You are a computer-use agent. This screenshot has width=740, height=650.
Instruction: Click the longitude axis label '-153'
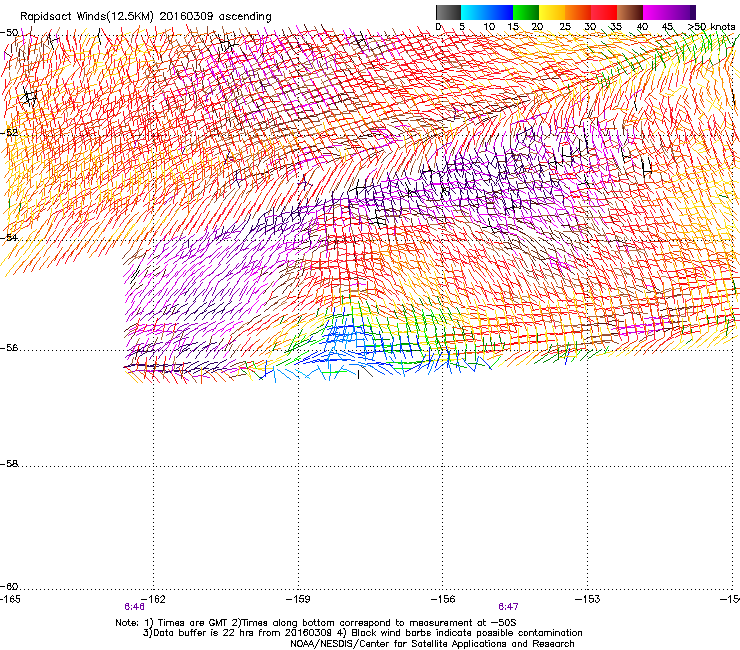pyautogui.click(x=588, y=599)
